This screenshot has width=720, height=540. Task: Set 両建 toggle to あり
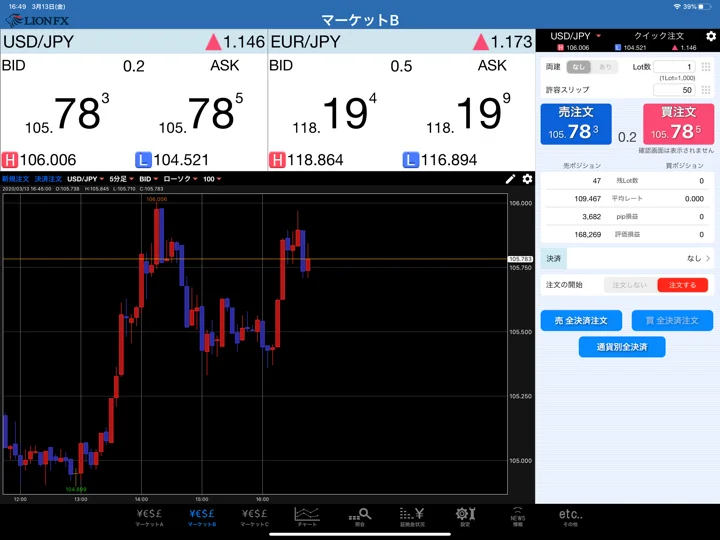(605, 67)
